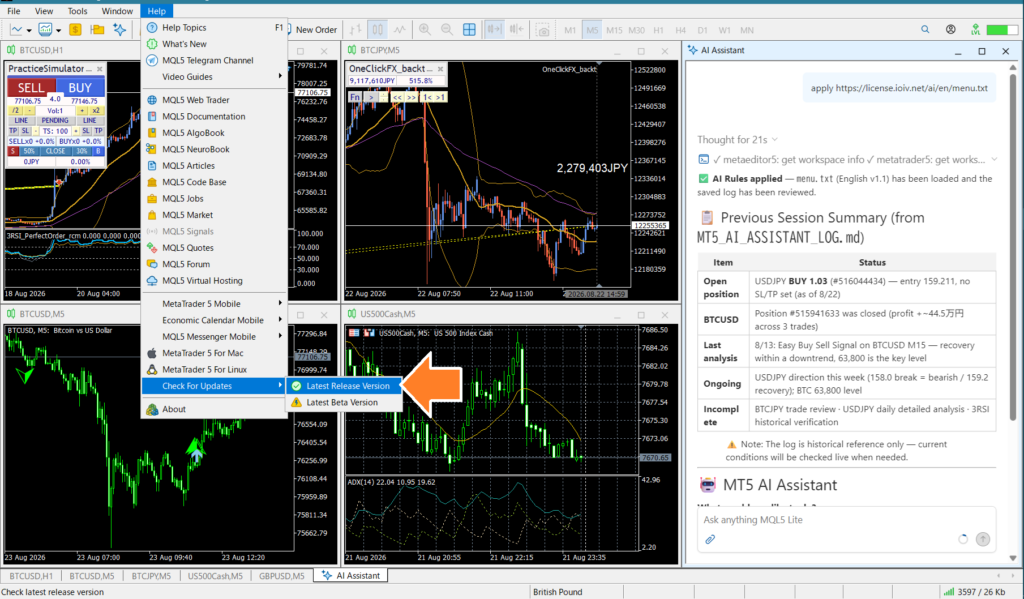Click the 3597 / 26 Kb status entry
This screenshot has height=599, width=1024.
tap(974, 592)
